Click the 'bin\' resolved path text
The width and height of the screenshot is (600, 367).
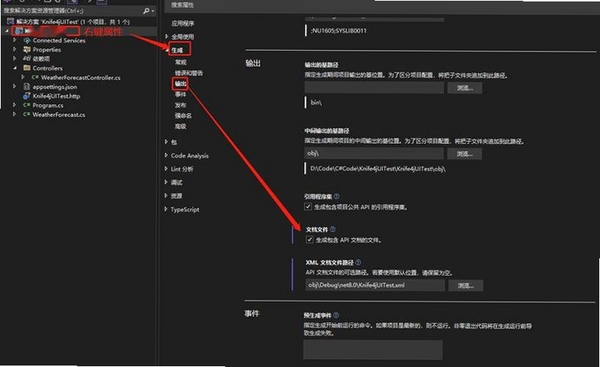coord(316,103)
